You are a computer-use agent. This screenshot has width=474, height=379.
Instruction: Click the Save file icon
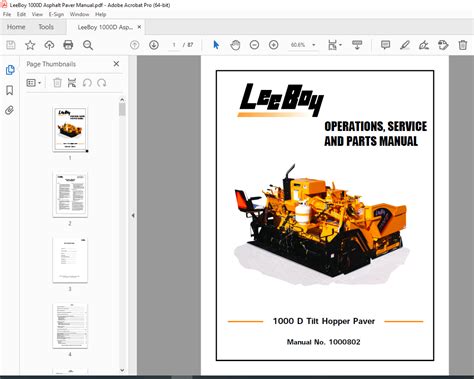(11, 45)
